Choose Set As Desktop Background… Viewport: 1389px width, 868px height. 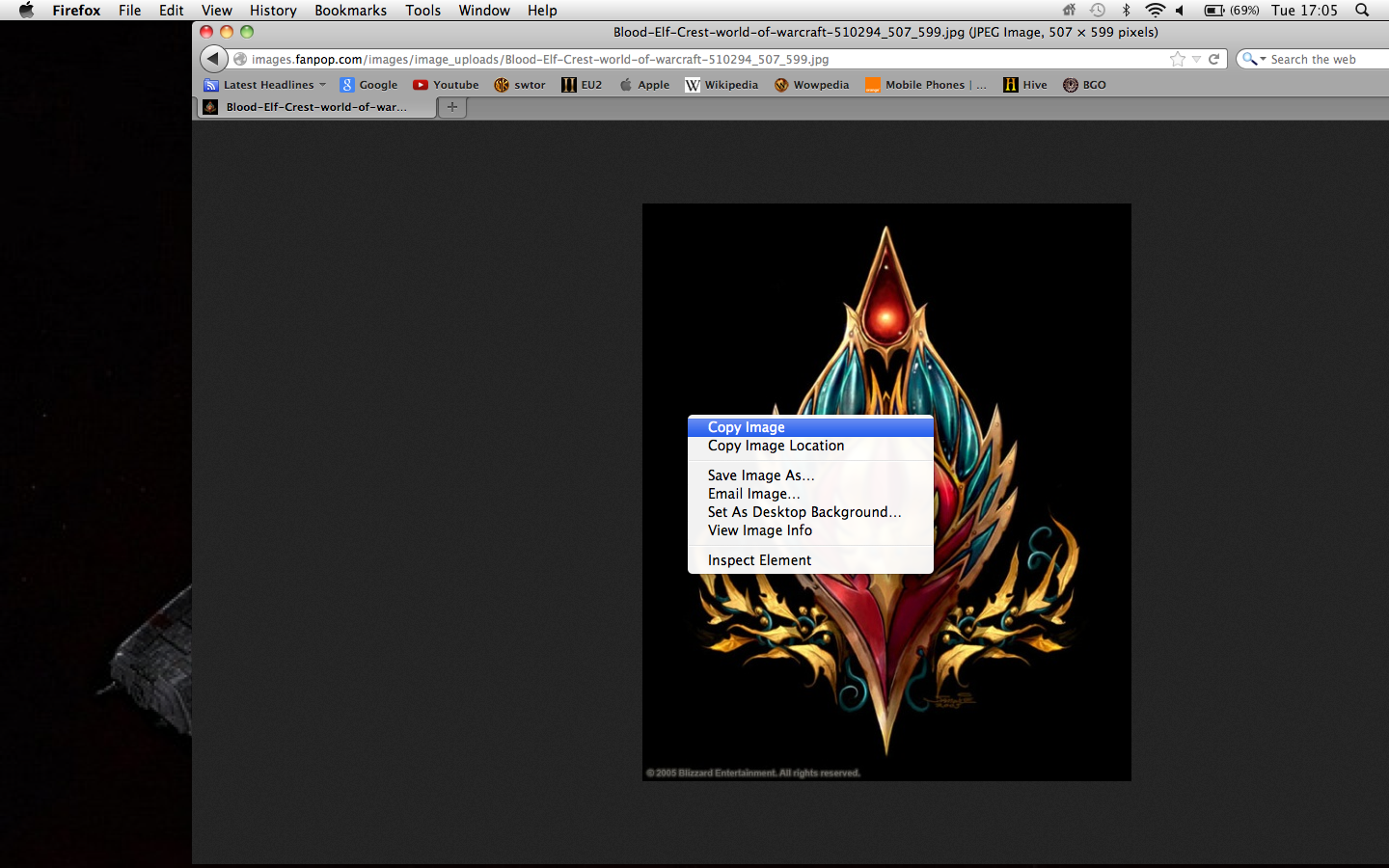810,512
